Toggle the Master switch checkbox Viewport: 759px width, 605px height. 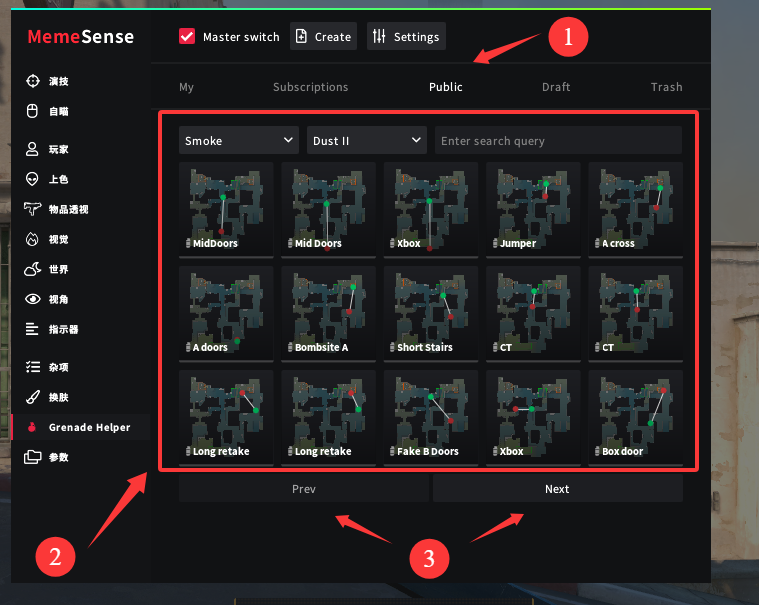[x=186, y=37]
